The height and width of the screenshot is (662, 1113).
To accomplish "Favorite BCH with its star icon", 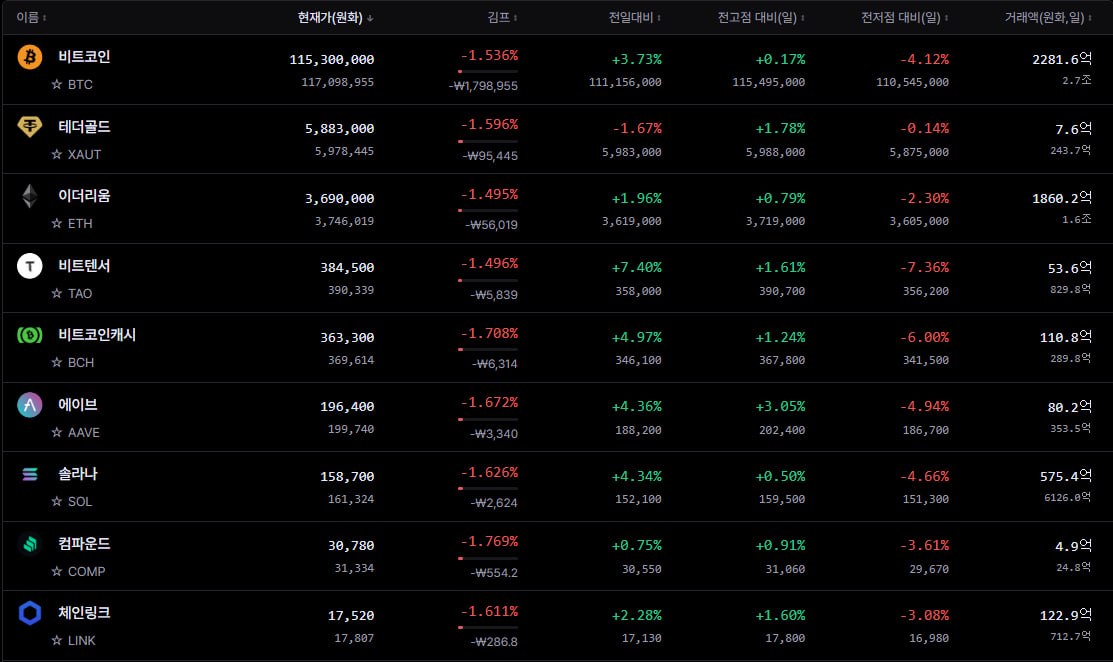I will pyautogui.click(x=57, y=363).
